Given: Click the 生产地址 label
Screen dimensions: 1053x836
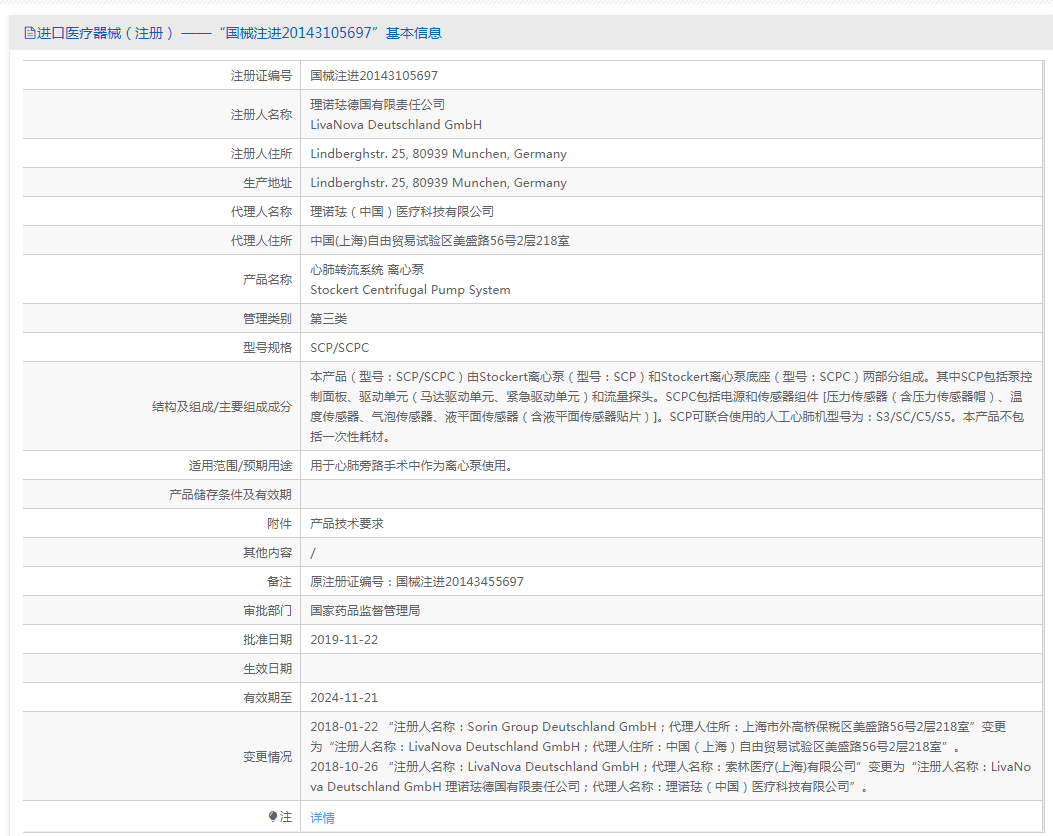Looking at the screenshot, I should coord(267,183).
